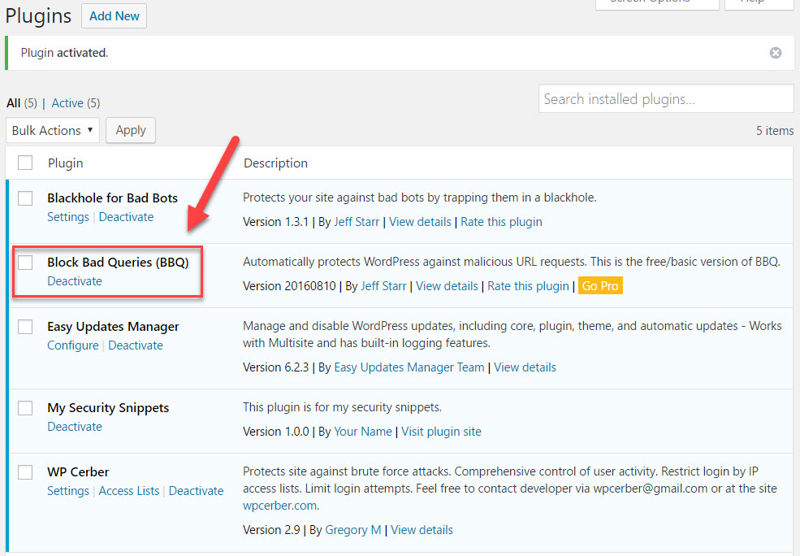
Task: Click Rate this plugin for Blackhole
Action: click(x=502, y=222)
